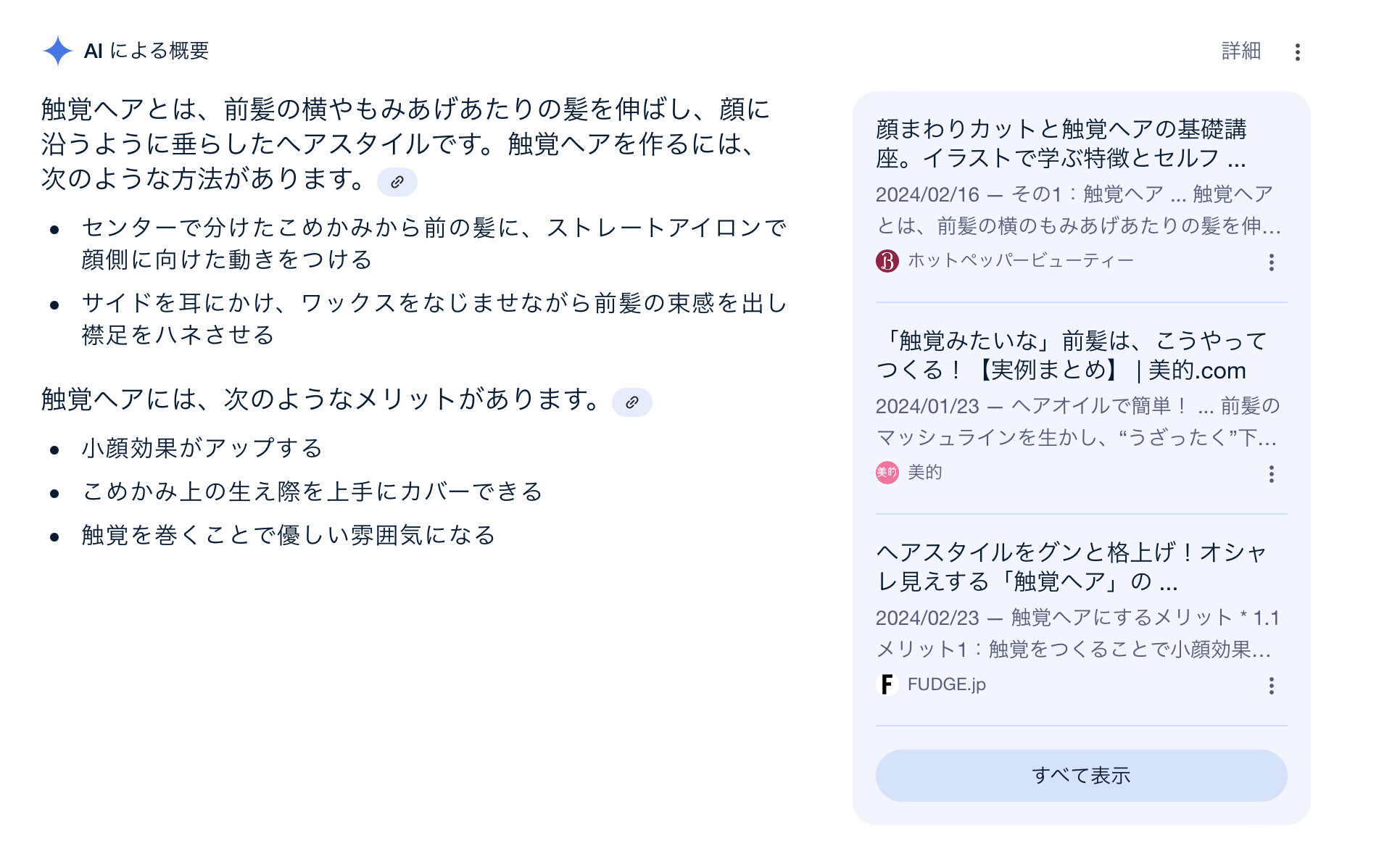
Task: Open three-dot options for ホットペッパービューティー card
Action: pos(1271,262)
